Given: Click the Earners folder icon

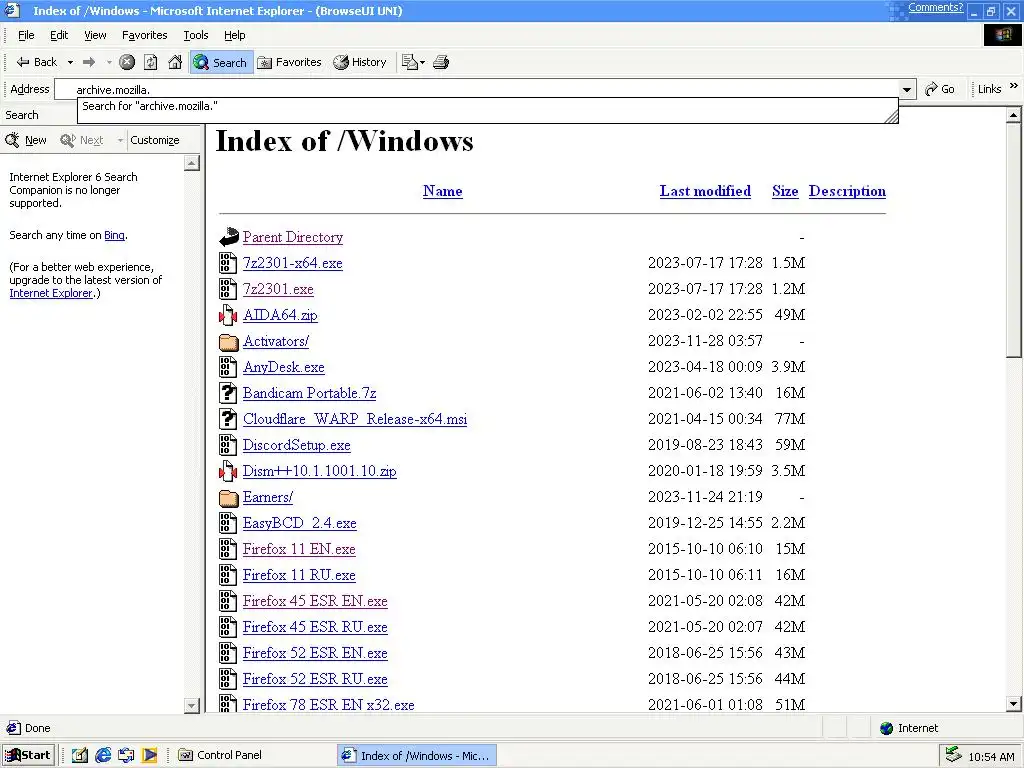Looking at the screenshot, I should 229,498.
